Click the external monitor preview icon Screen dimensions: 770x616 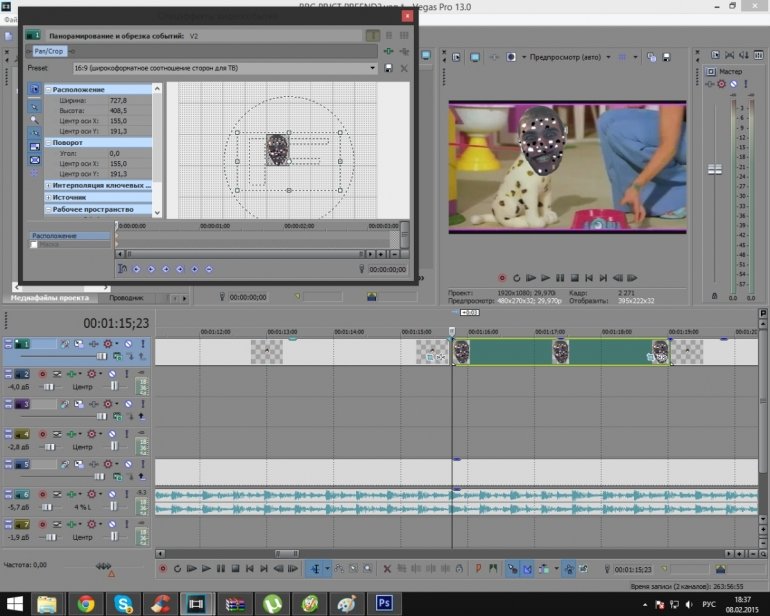click(474, 57)
